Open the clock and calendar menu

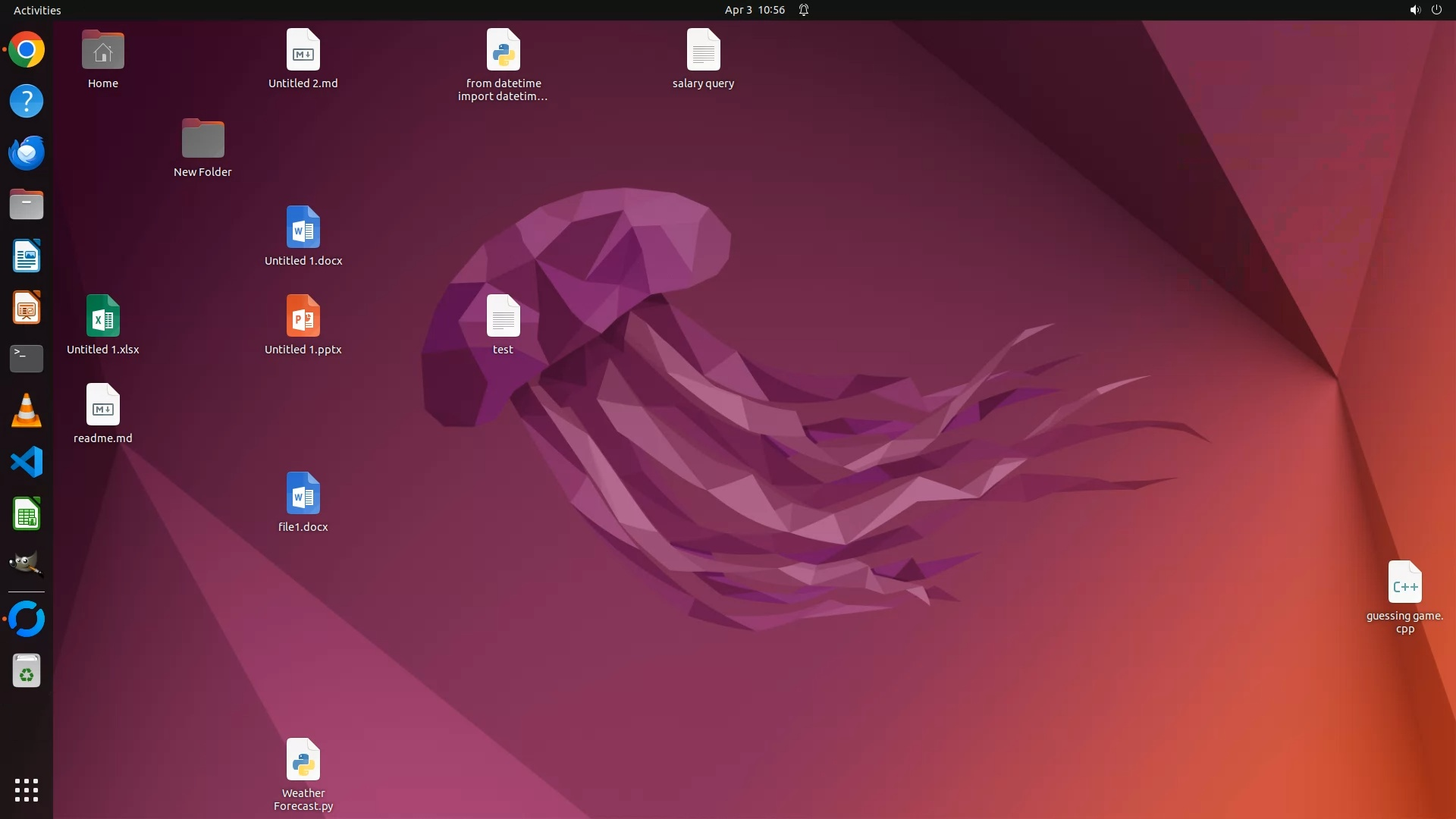tap(754, 10)
